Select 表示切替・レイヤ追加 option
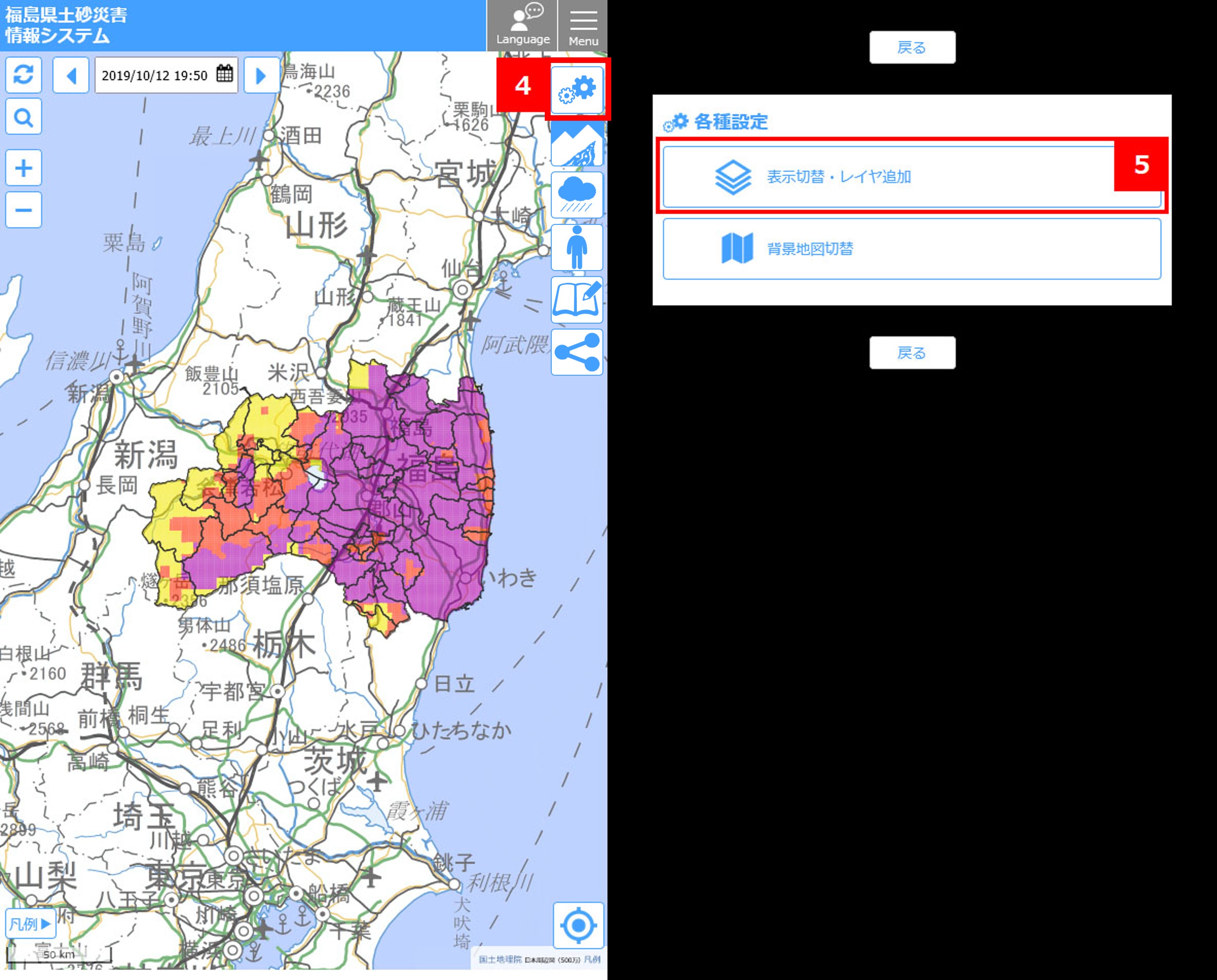Image resolution: width=1217 pixels, height=980 pixels. 912,177
